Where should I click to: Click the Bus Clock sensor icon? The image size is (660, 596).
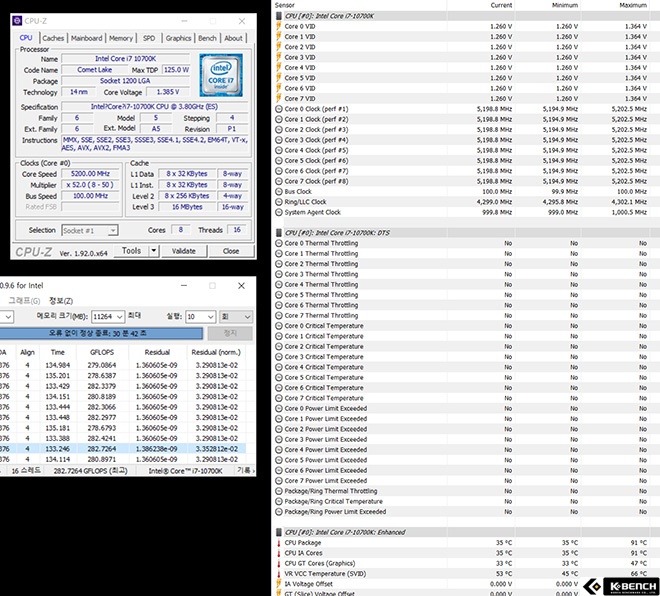click(x=279, y=192)
